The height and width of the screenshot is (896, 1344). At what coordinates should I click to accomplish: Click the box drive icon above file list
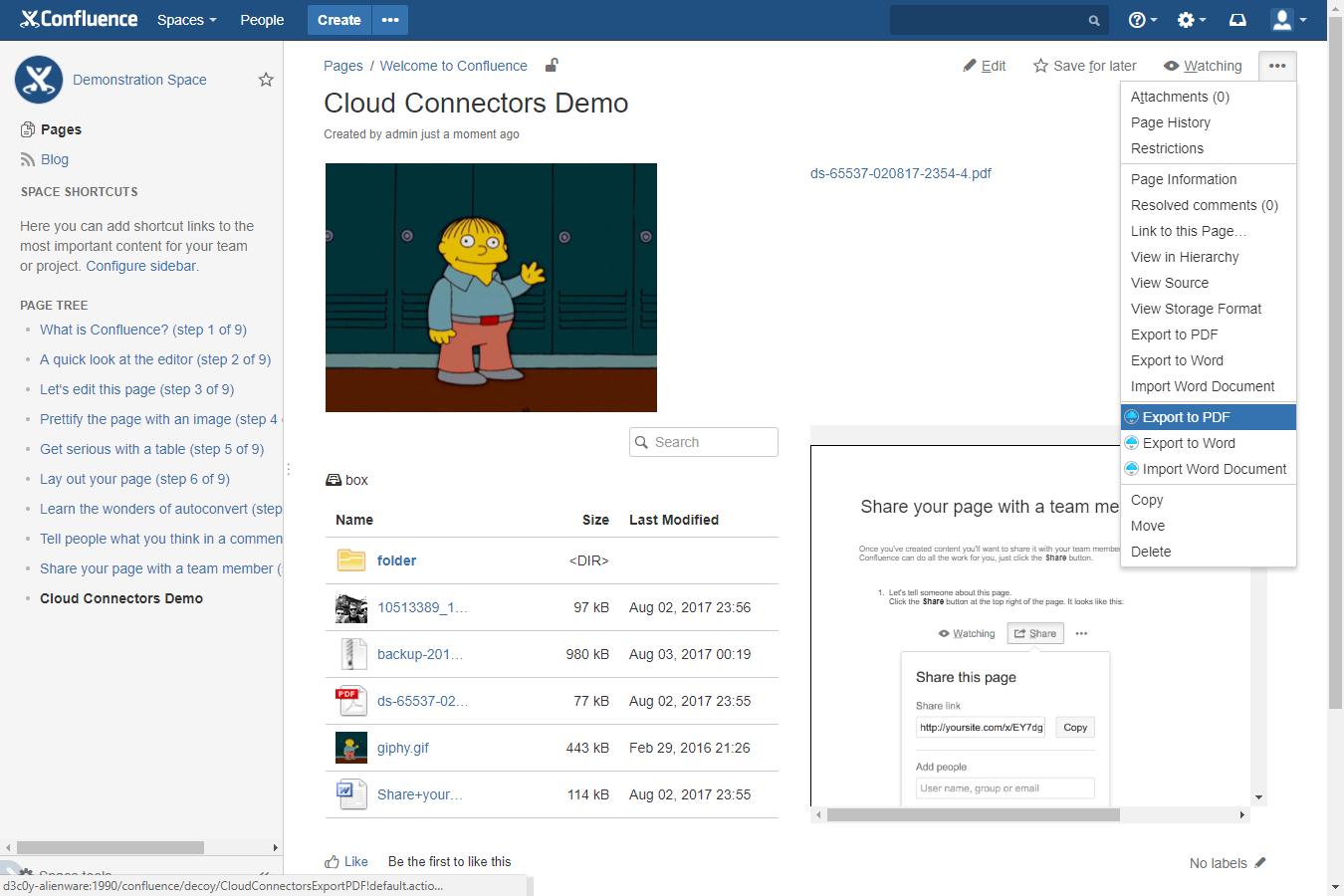334,480
